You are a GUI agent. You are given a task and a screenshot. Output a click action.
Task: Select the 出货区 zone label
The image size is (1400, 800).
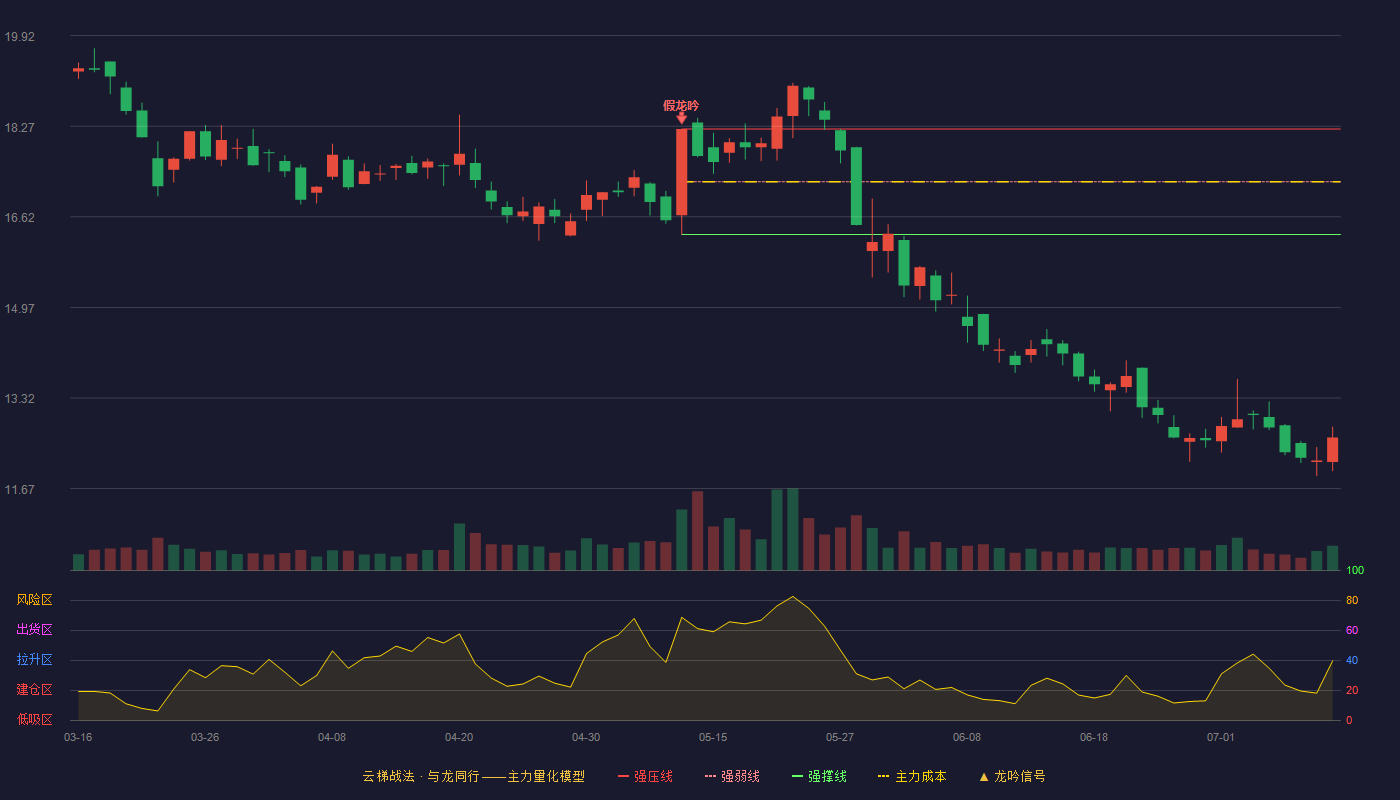click(x=34, y=630)
